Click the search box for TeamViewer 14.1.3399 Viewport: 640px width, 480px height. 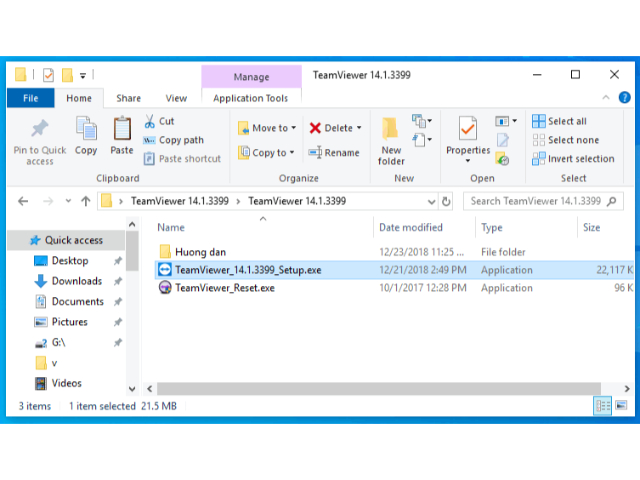coord(543,201)
